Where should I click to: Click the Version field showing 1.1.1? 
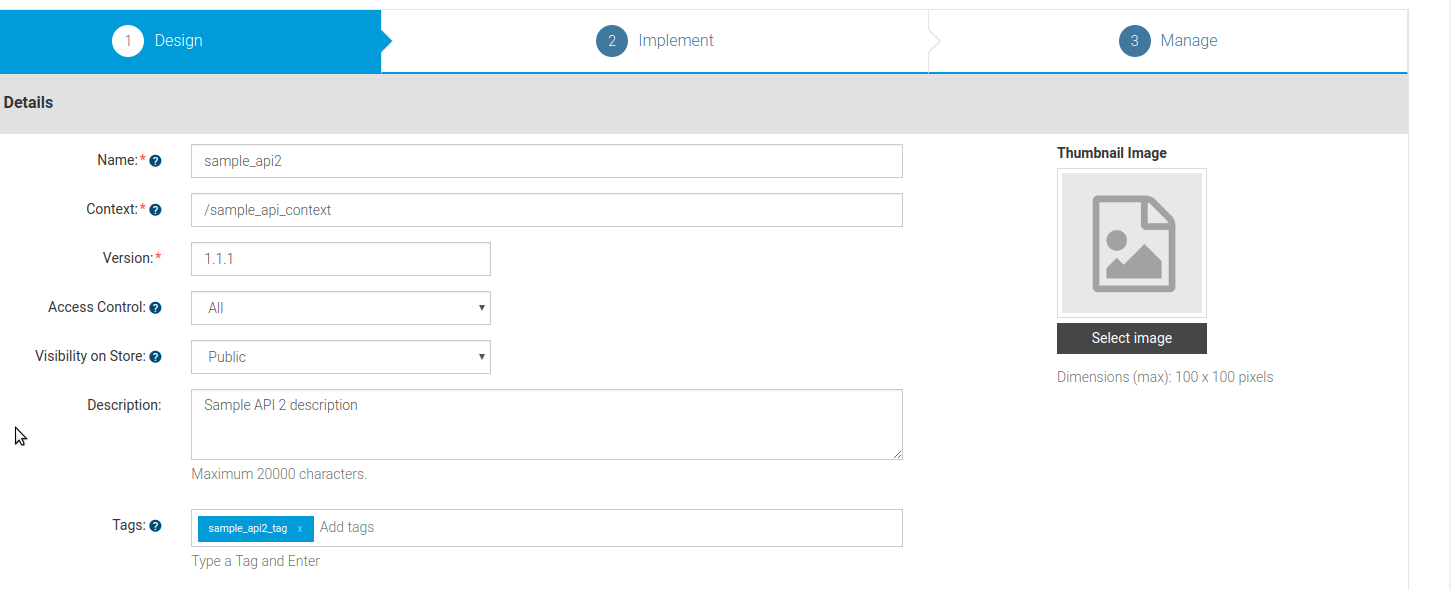[x=340, y=259]
